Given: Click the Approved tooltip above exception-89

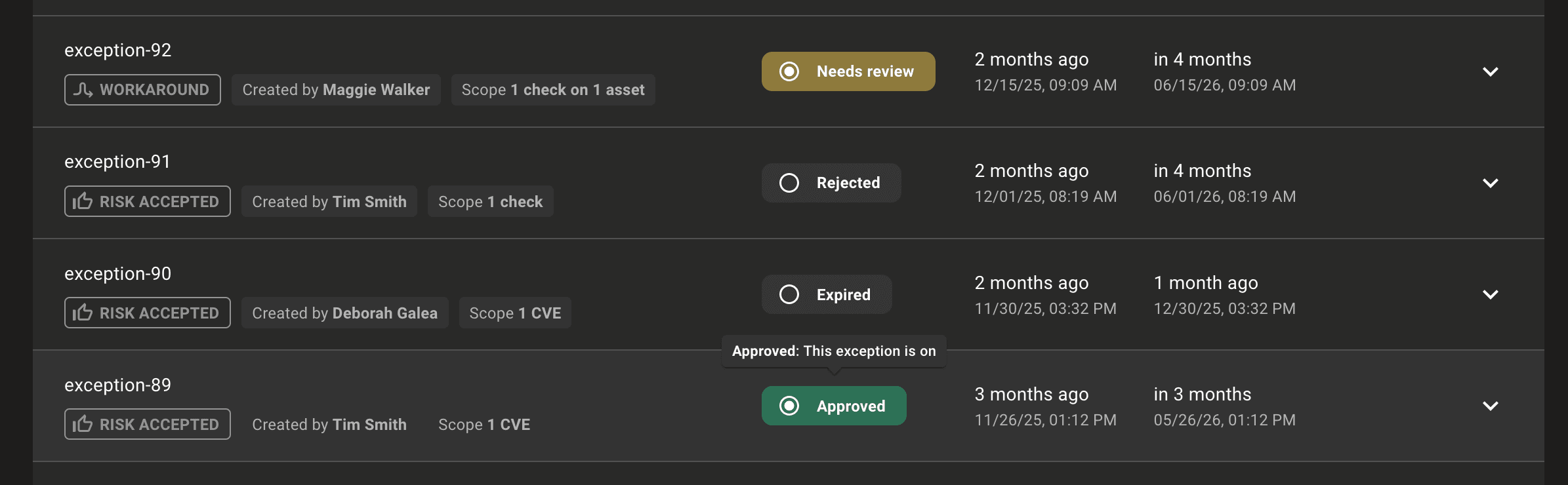Looking at the screenshot, I should point(833,351).
